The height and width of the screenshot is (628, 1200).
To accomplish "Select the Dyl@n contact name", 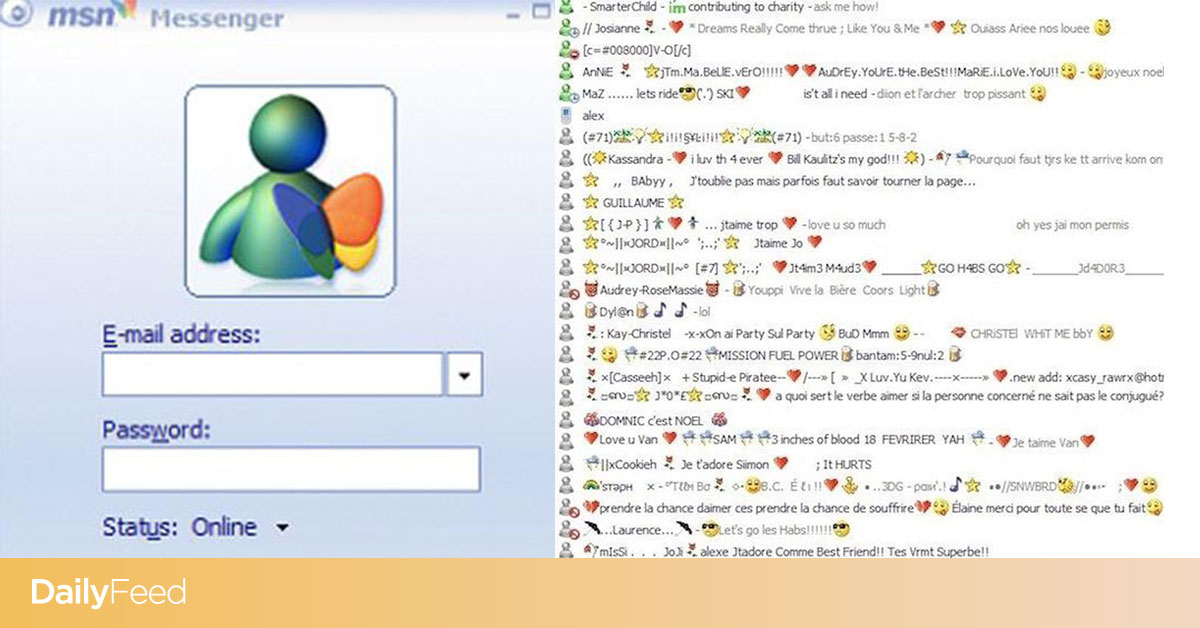I will 617,312.
